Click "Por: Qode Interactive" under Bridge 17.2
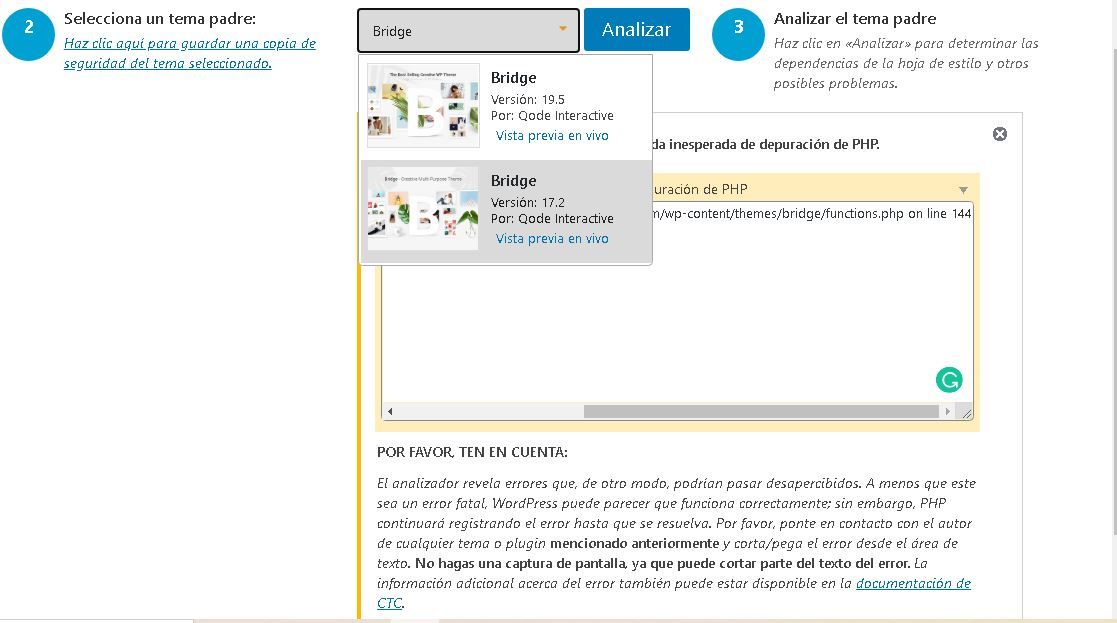 [552, 219]
